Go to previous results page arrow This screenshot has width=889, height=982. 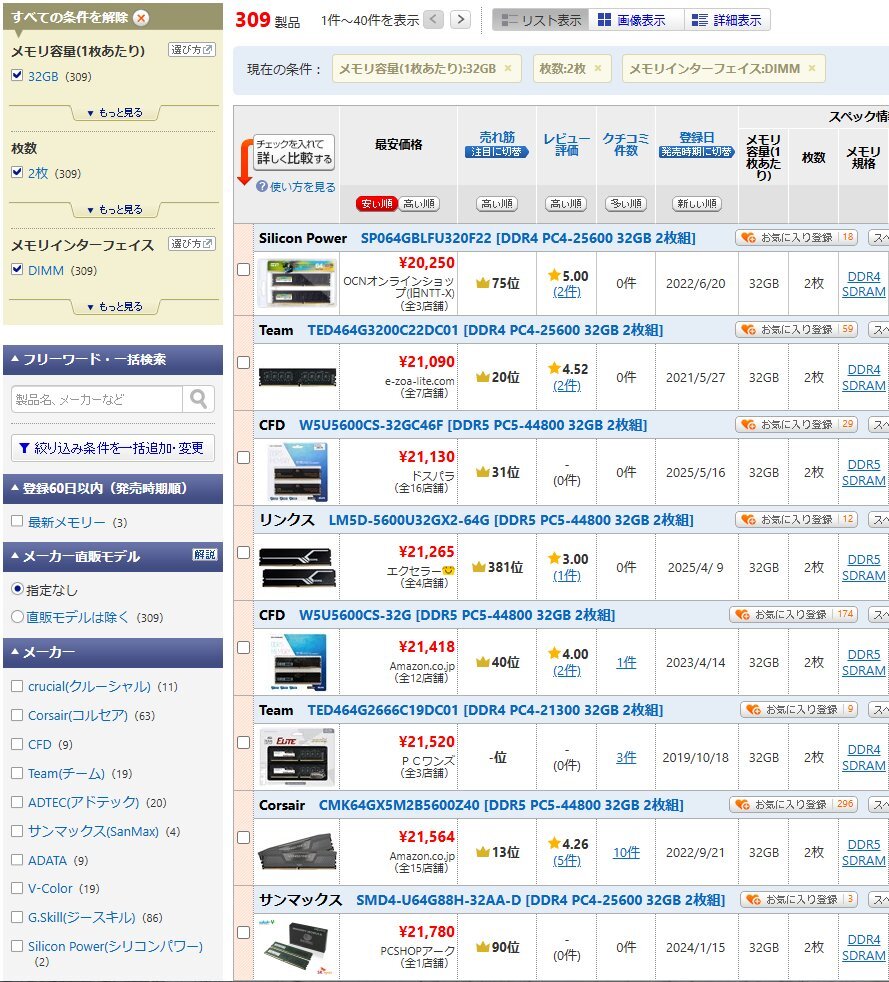click(433, 20)
